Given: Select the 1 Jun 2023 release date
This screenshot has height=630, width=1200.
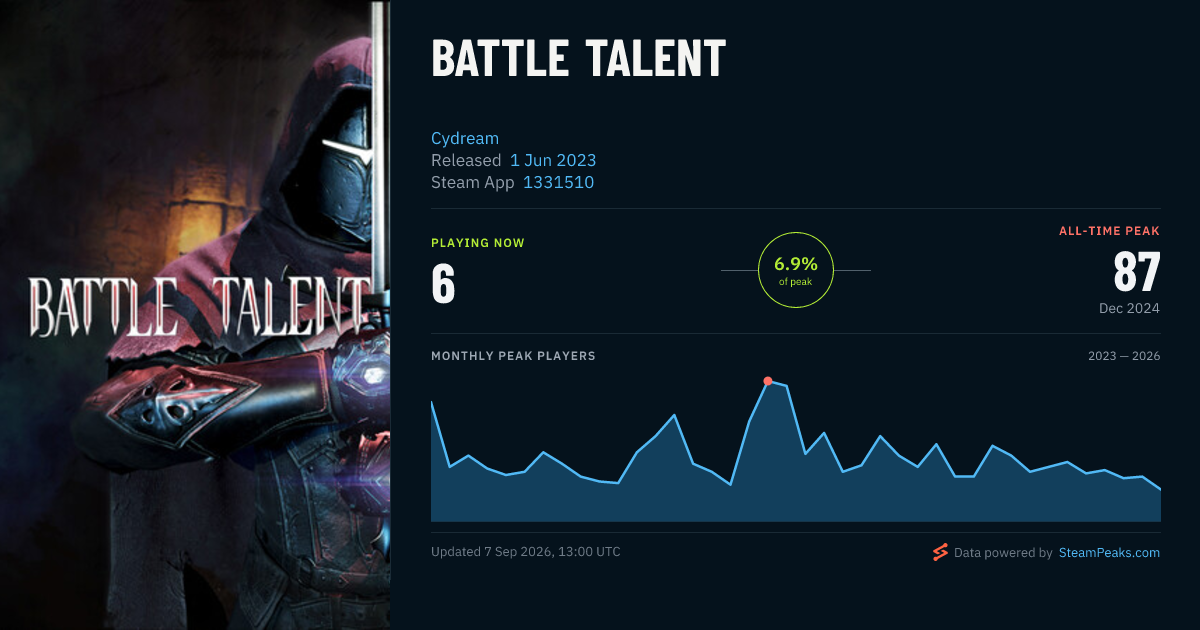Looking at the screenshot, I should (553, 160).
